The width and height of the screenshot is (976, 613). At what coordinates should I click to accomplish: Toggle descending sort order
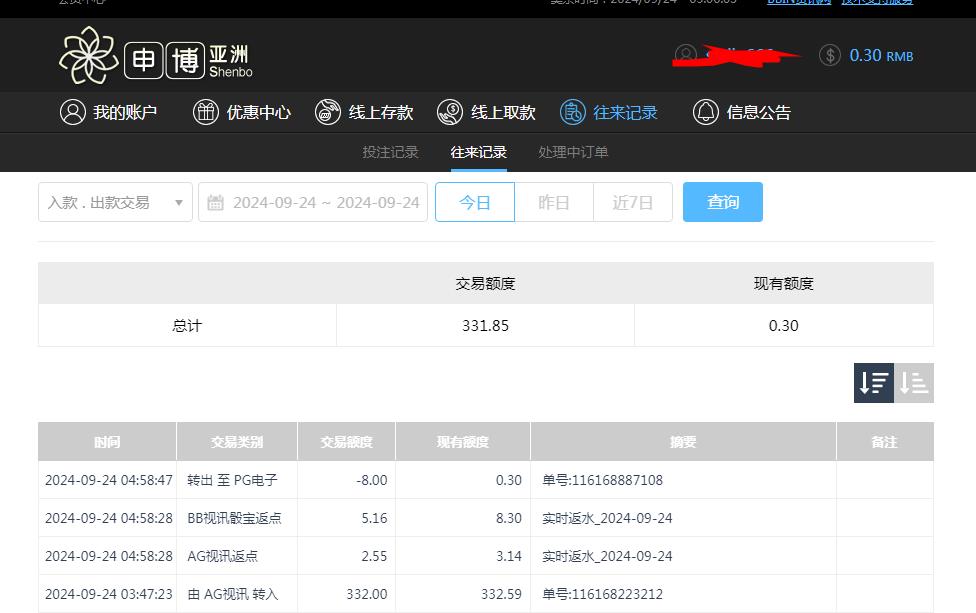click(x=873, y=383)
